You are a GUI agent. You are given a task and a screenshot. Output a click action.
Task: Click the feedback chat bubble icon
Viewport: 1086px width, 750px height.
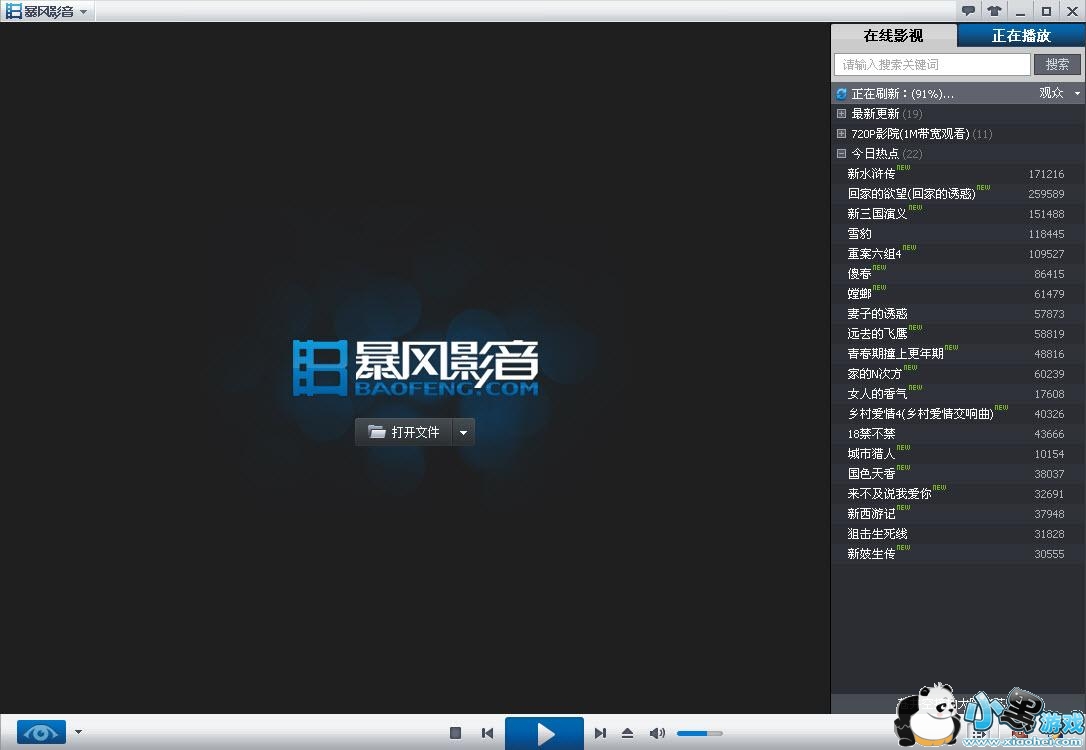(x=968, y=10)
